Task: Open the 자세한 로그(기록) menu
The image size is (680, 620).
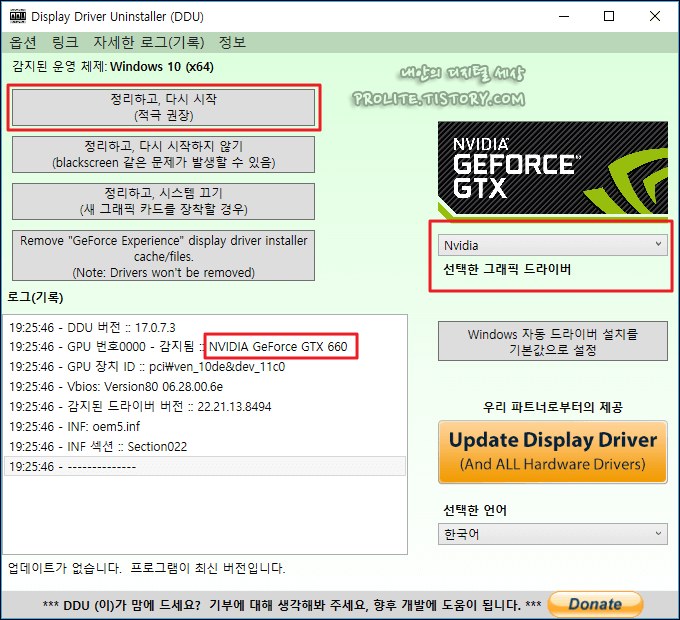Action: (x=149, y=42)
